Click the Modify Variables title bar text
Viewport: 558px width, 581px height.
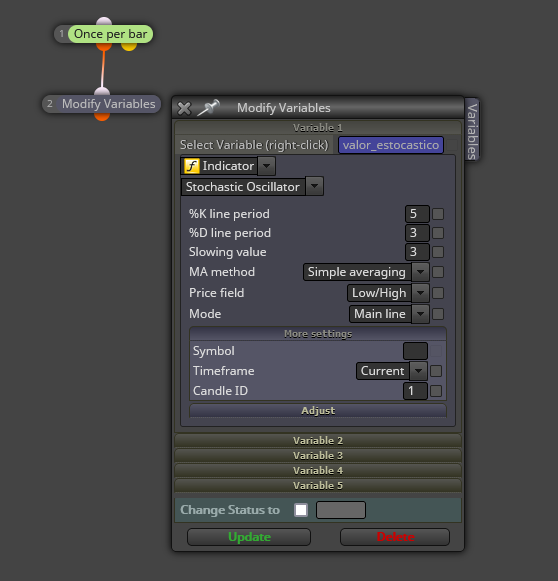click(284, 108)
